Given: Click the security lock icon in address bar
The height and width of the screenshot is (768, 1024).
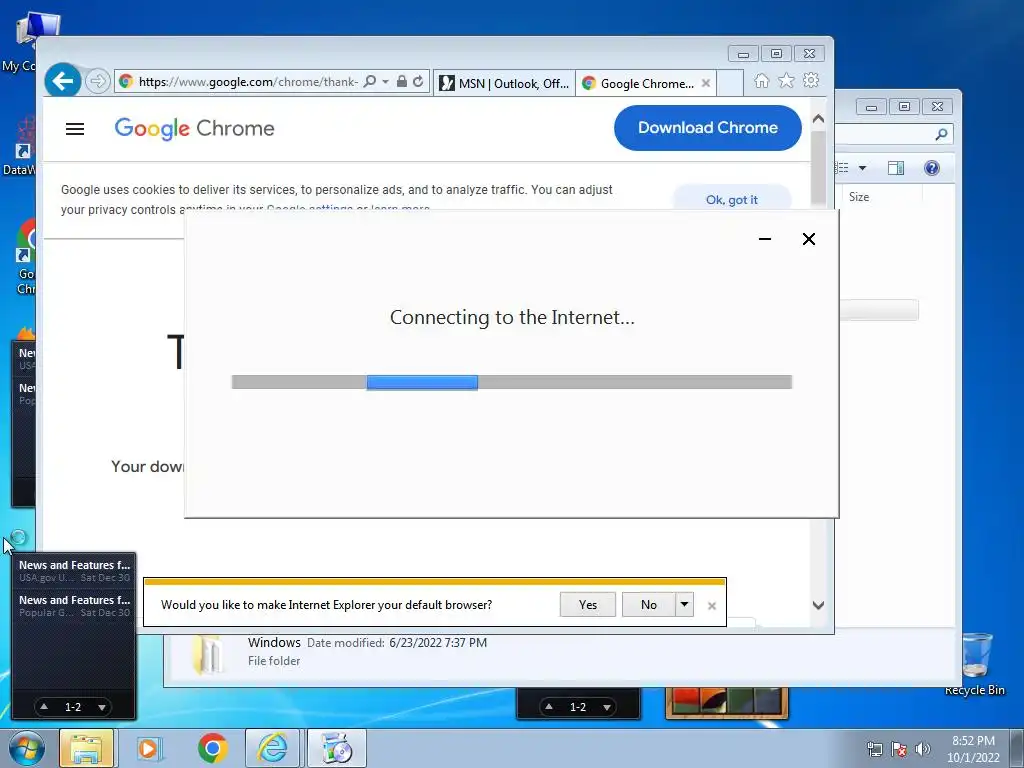Looking at the screenshot, I should [x=402, y=82].
